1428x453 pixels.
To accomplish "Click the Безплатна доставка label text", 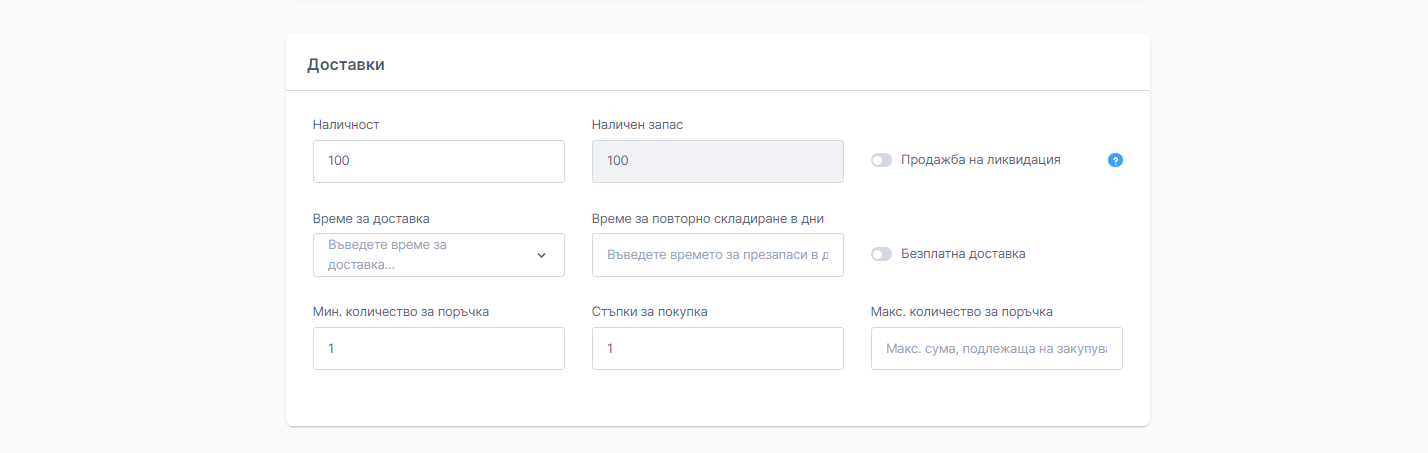I will click(963, 254).
